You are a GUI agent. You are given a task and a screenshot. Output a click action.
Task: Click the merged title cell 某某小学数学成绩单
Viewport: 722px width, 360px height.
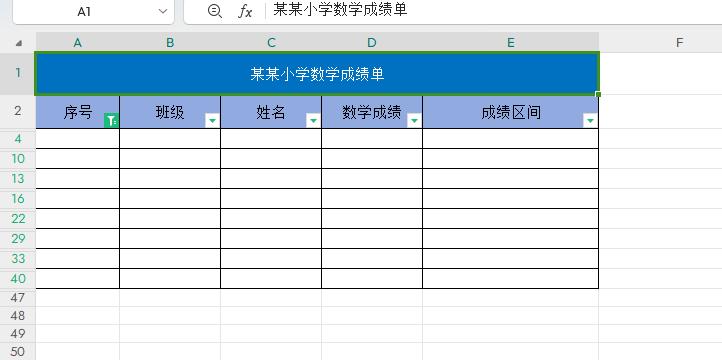[x=317, y=74]
